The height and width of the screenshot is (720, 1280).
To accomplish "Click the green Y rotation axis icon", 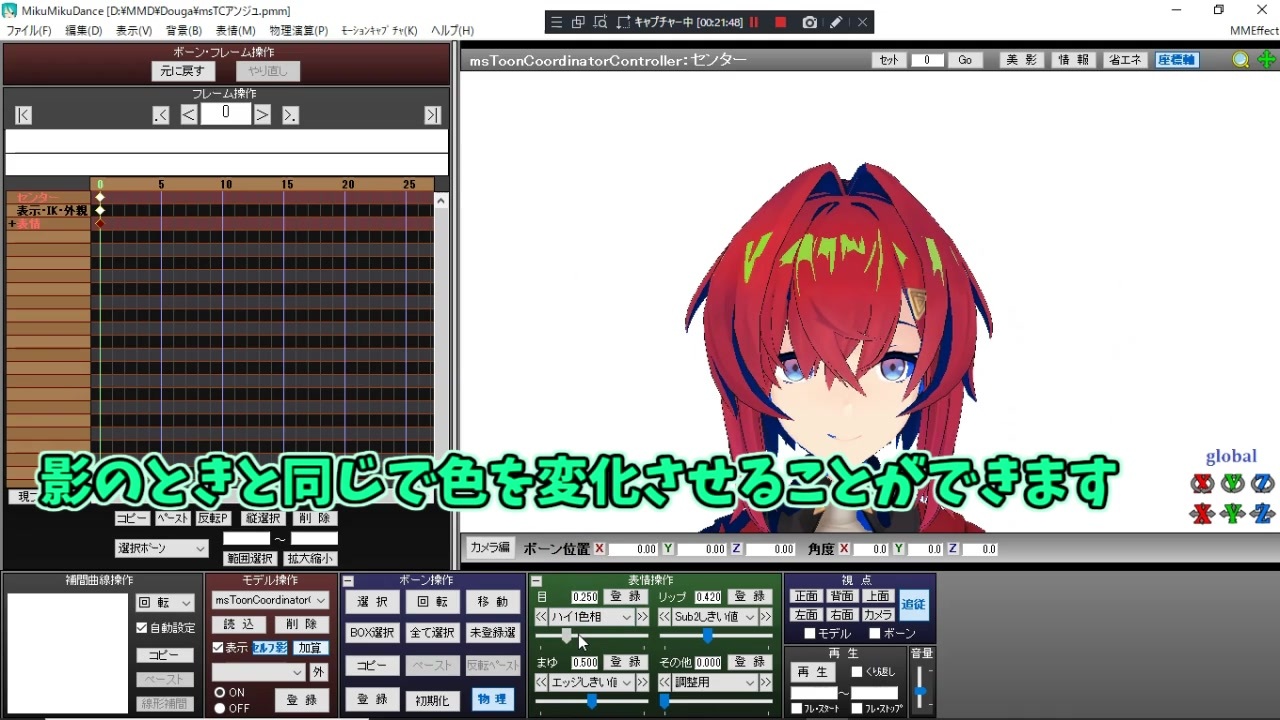I will [1233, 484].
